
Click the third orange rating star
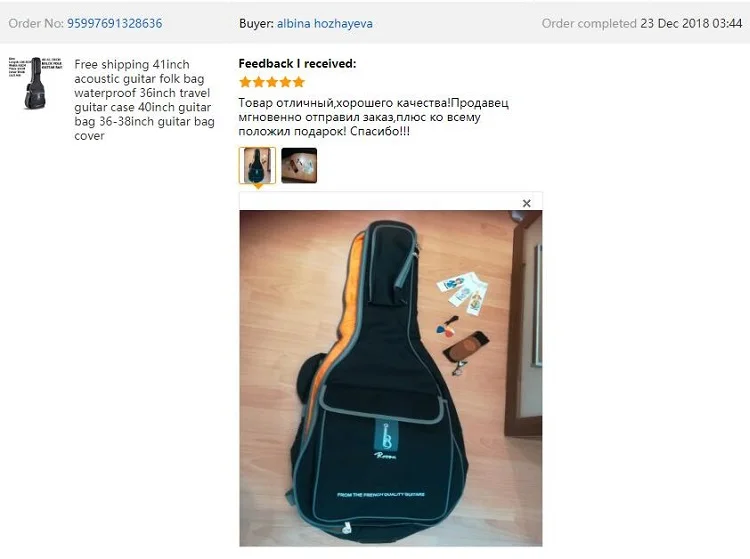click(272, 82)
